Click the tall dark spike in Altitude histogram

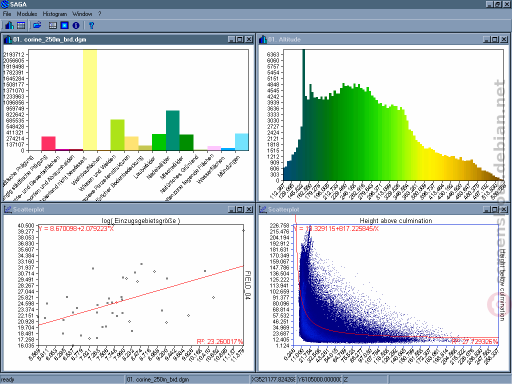[304, 115]
